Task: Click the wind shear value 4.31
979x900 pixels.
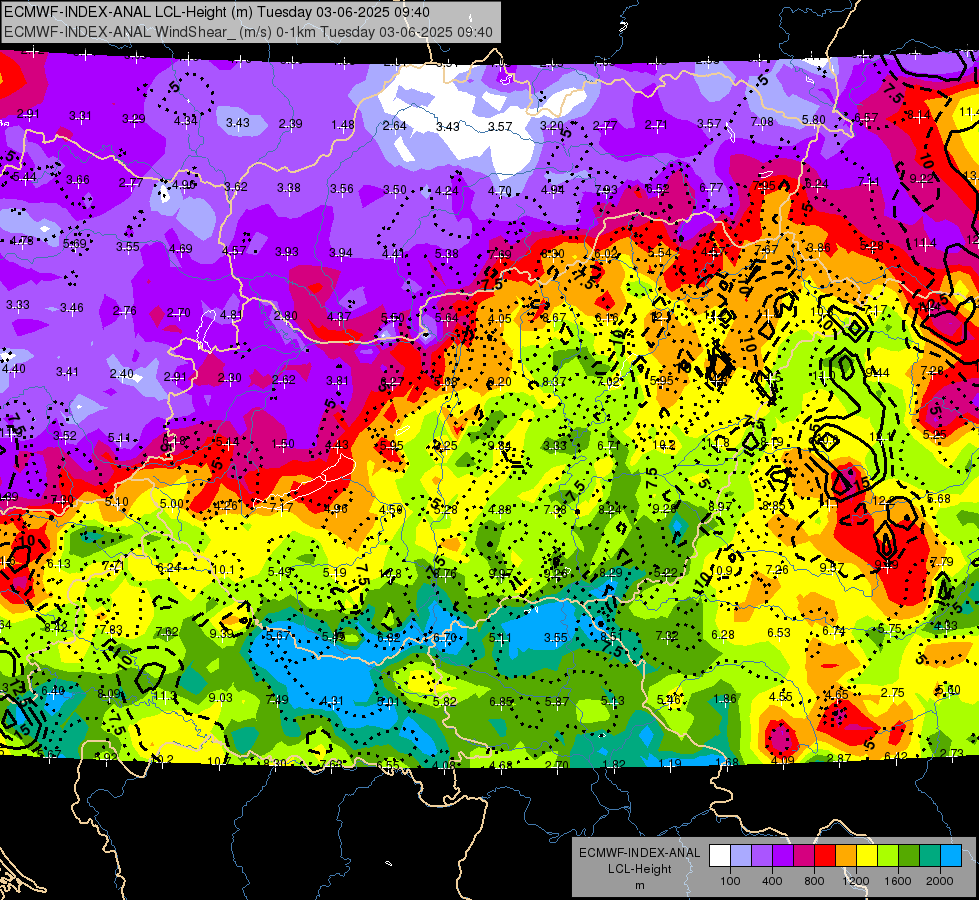Action: click(x=332, y=701)
